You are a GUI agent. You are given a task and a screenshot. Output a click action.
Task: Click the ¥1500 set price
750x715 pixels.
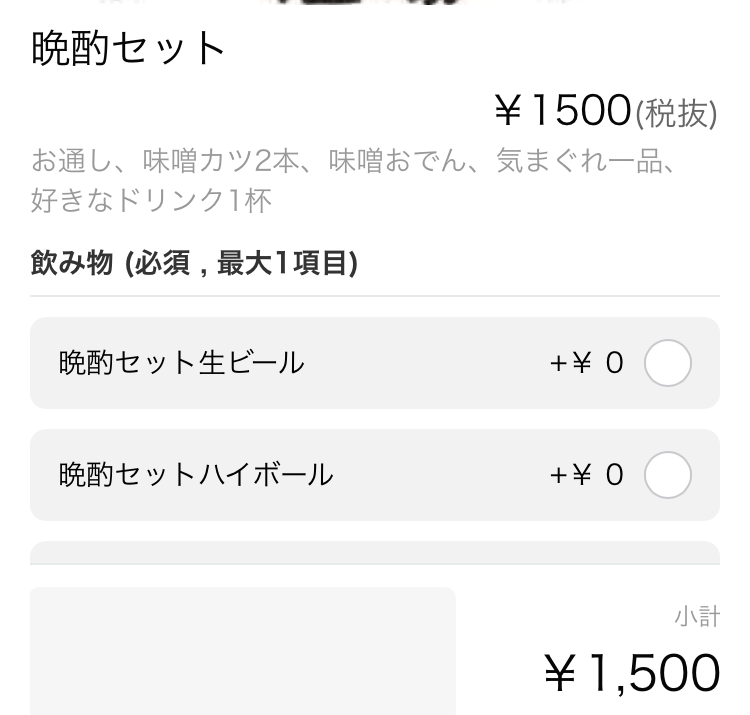point(563,112)
